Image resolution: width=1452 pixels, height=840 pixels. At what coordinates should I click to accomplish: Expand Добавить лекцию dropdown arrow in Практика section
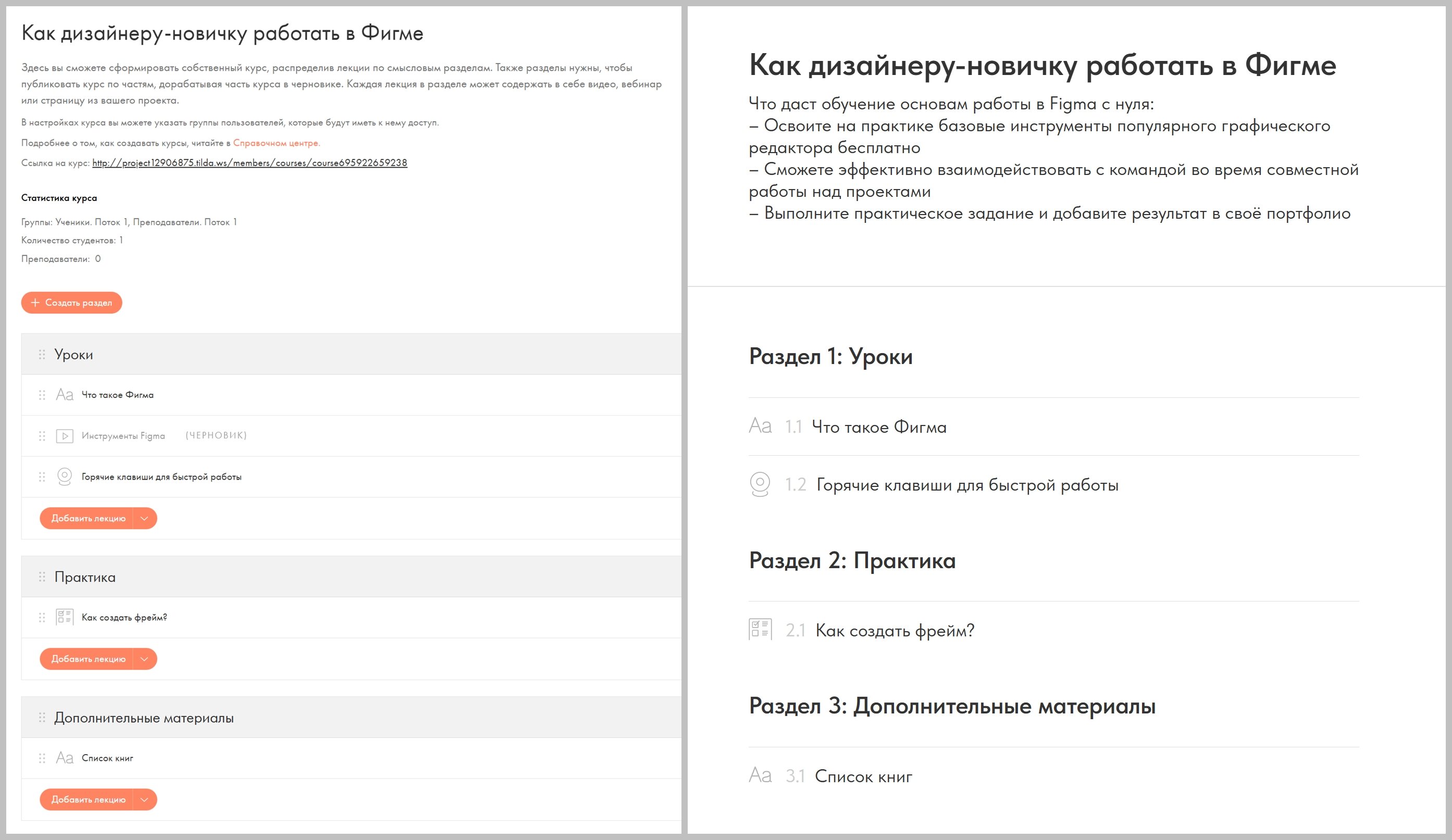point(145,659)
